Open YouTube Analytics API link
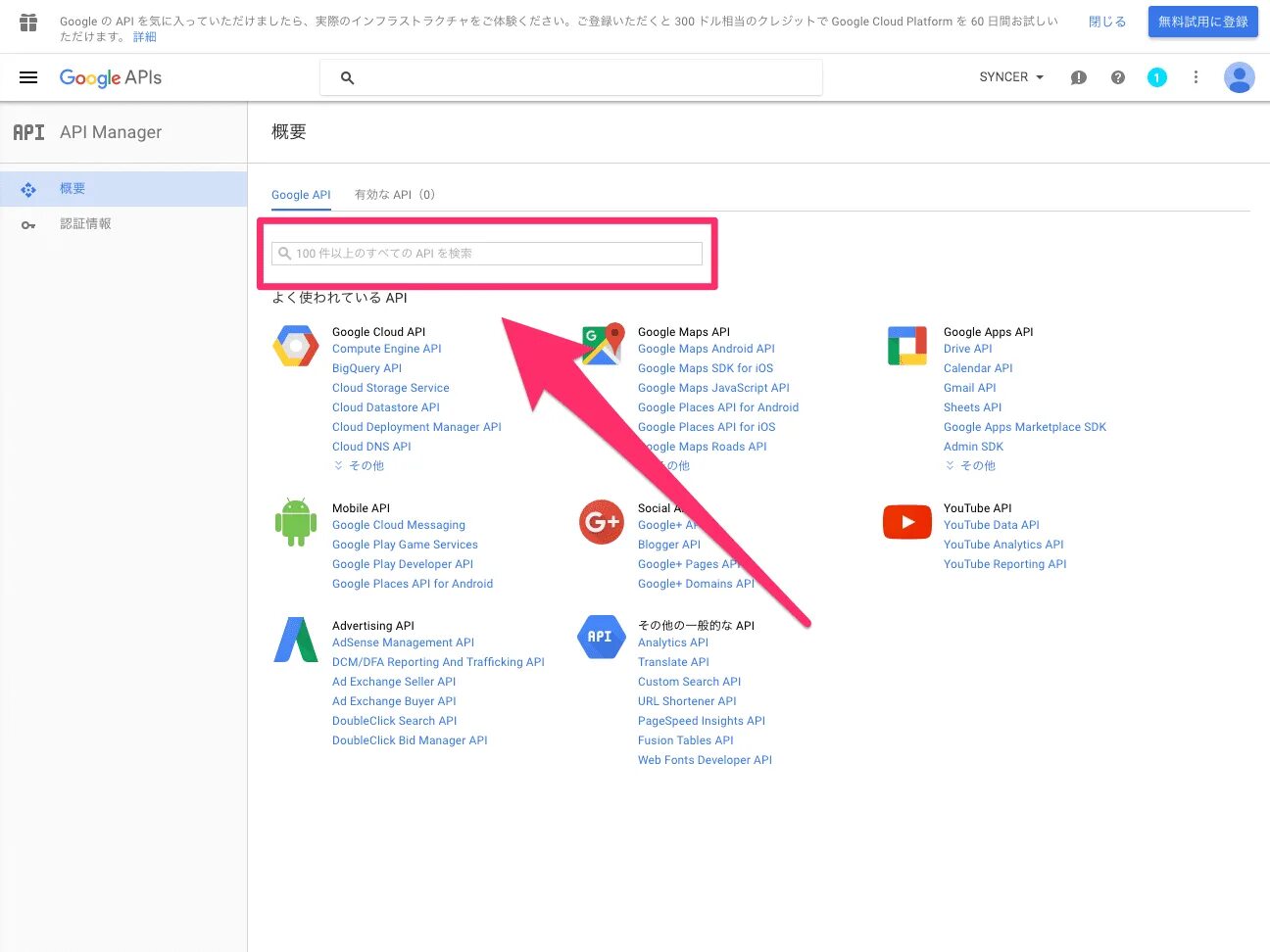Image resolution: width=1270 pixels, height=952 pixels. [x=1003, y=545]
